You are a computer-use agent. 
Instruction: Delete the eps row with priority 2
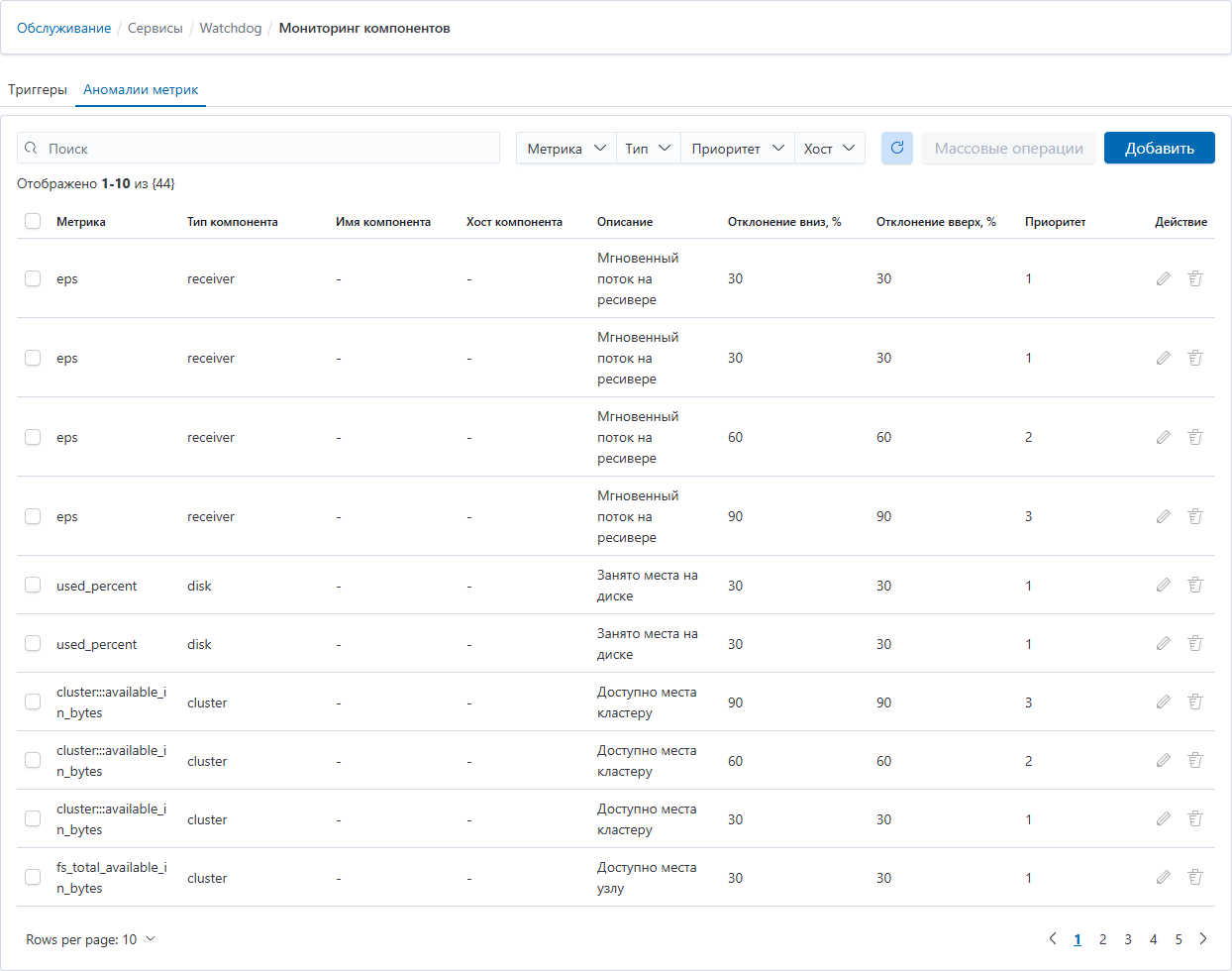(1195, 437)
